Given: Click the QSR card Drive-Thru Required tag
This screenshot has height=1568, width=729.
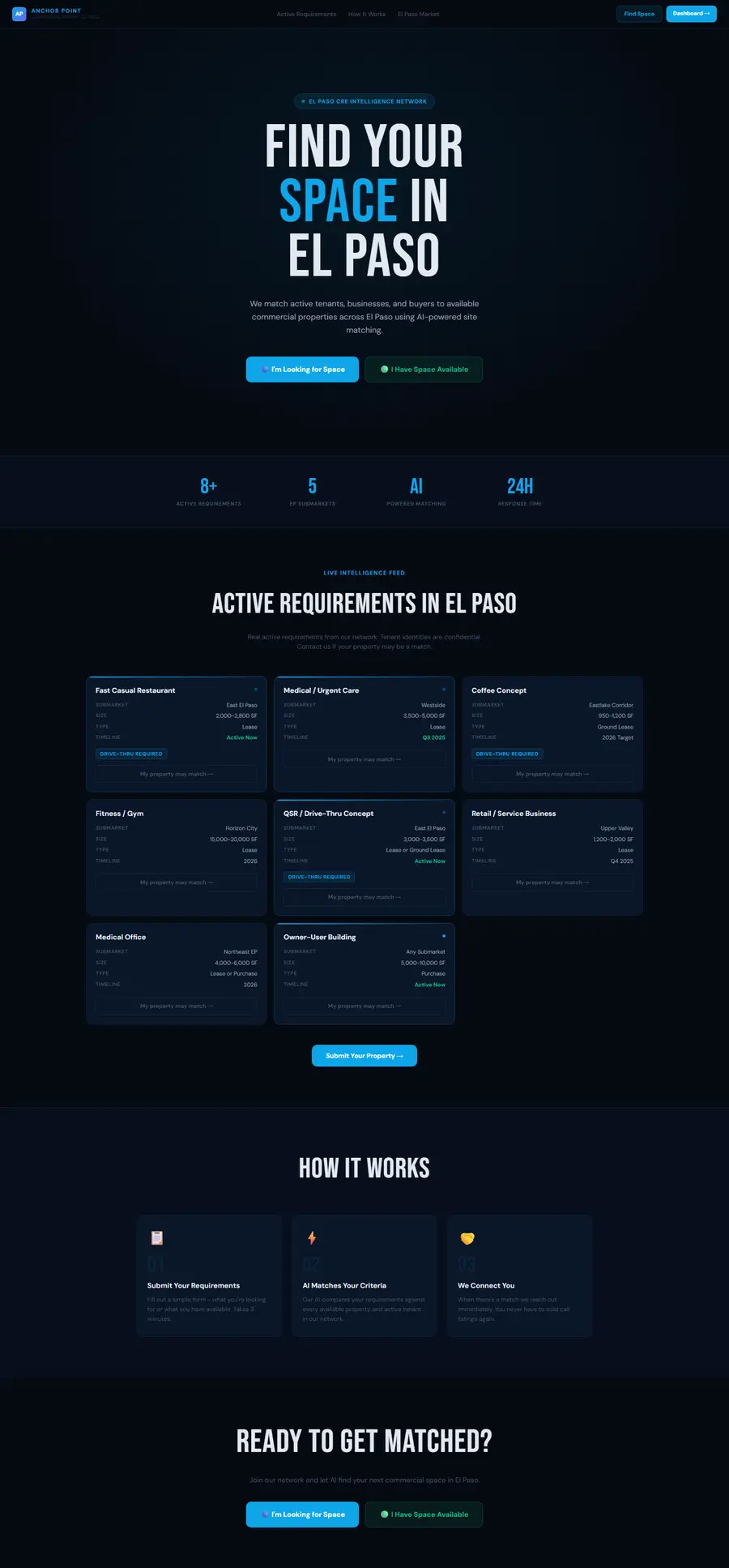Looking at the screenshot, I should (319, 877).
